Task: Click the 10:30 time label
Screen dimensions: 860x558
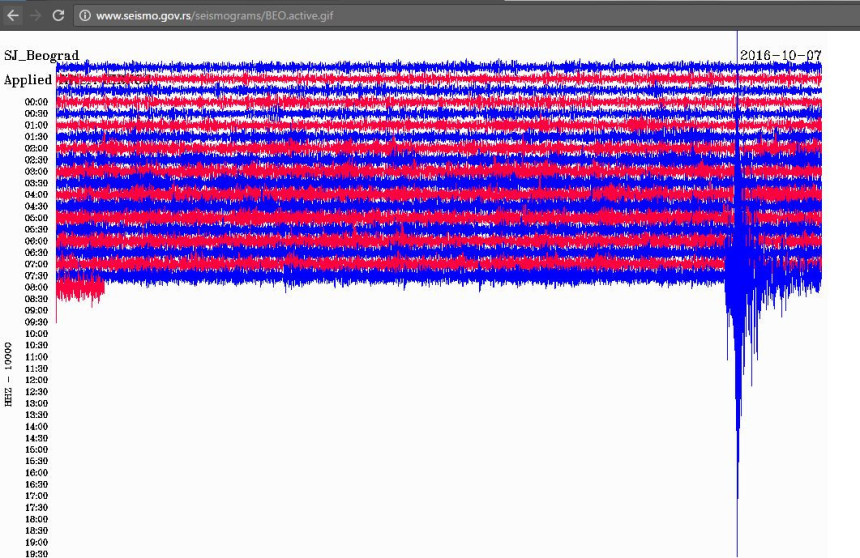Action: pos(36,345)
